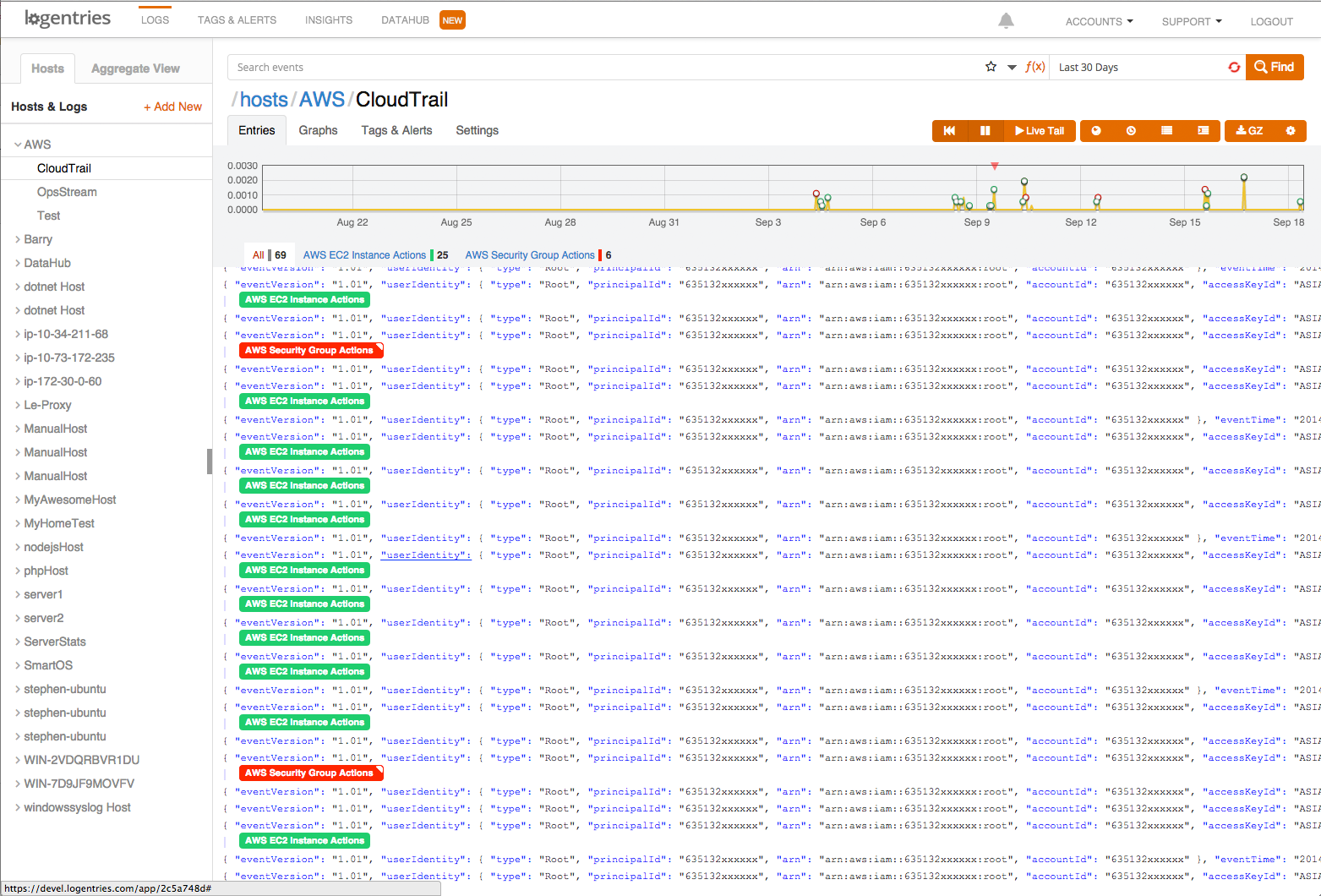Switch to the Graphs tab
Screen dimensions: 1321x896
pyautogui.click(x=318, y=130)
